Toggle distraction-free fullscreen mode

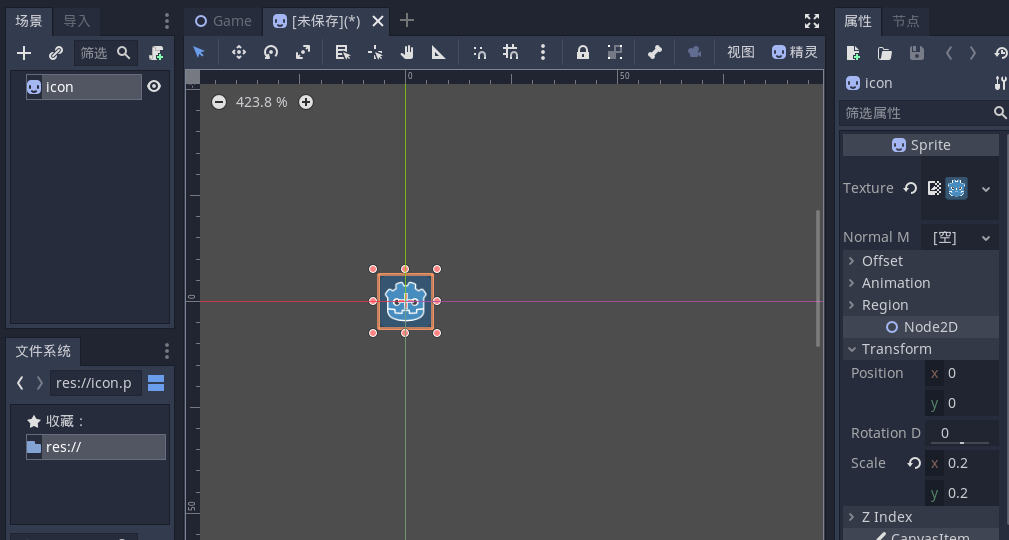coord(812,21)
